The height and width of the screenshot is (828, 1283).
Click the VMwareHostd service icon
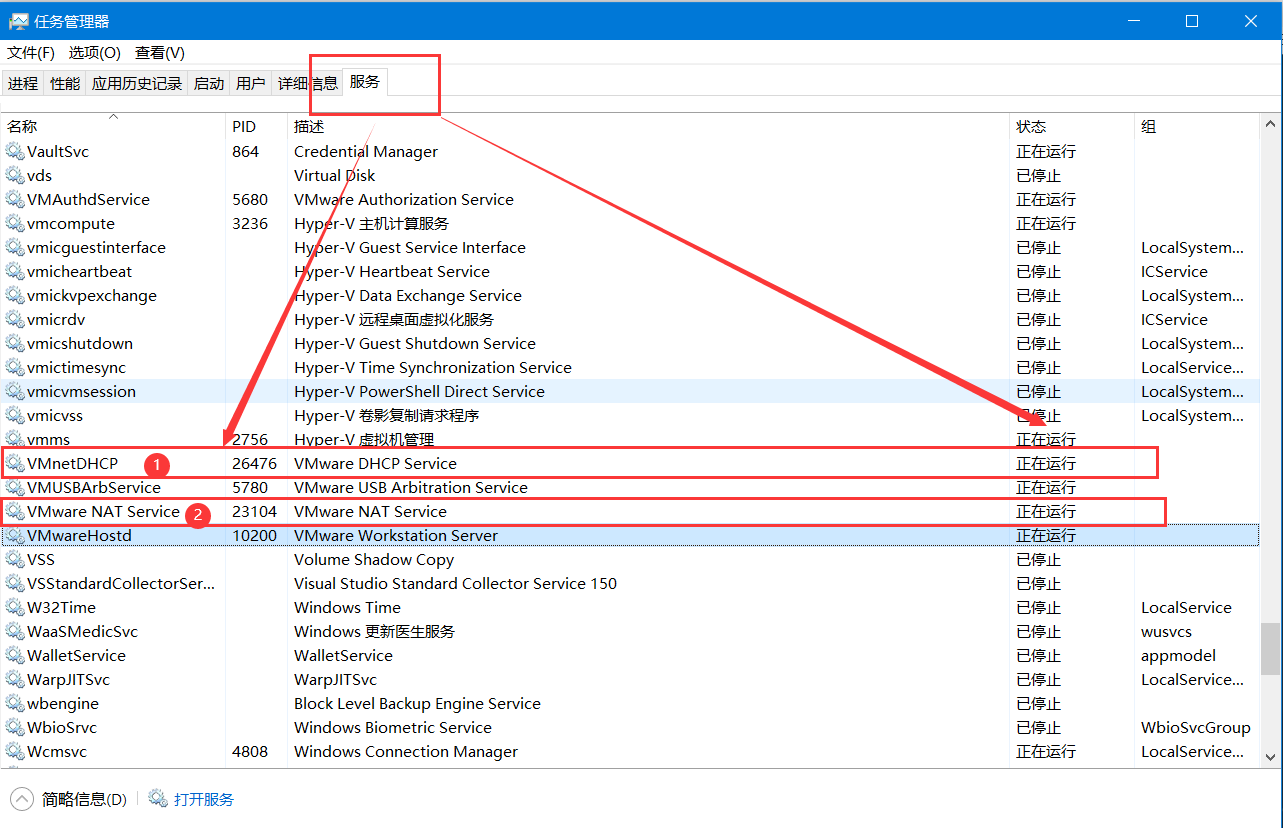14,536
